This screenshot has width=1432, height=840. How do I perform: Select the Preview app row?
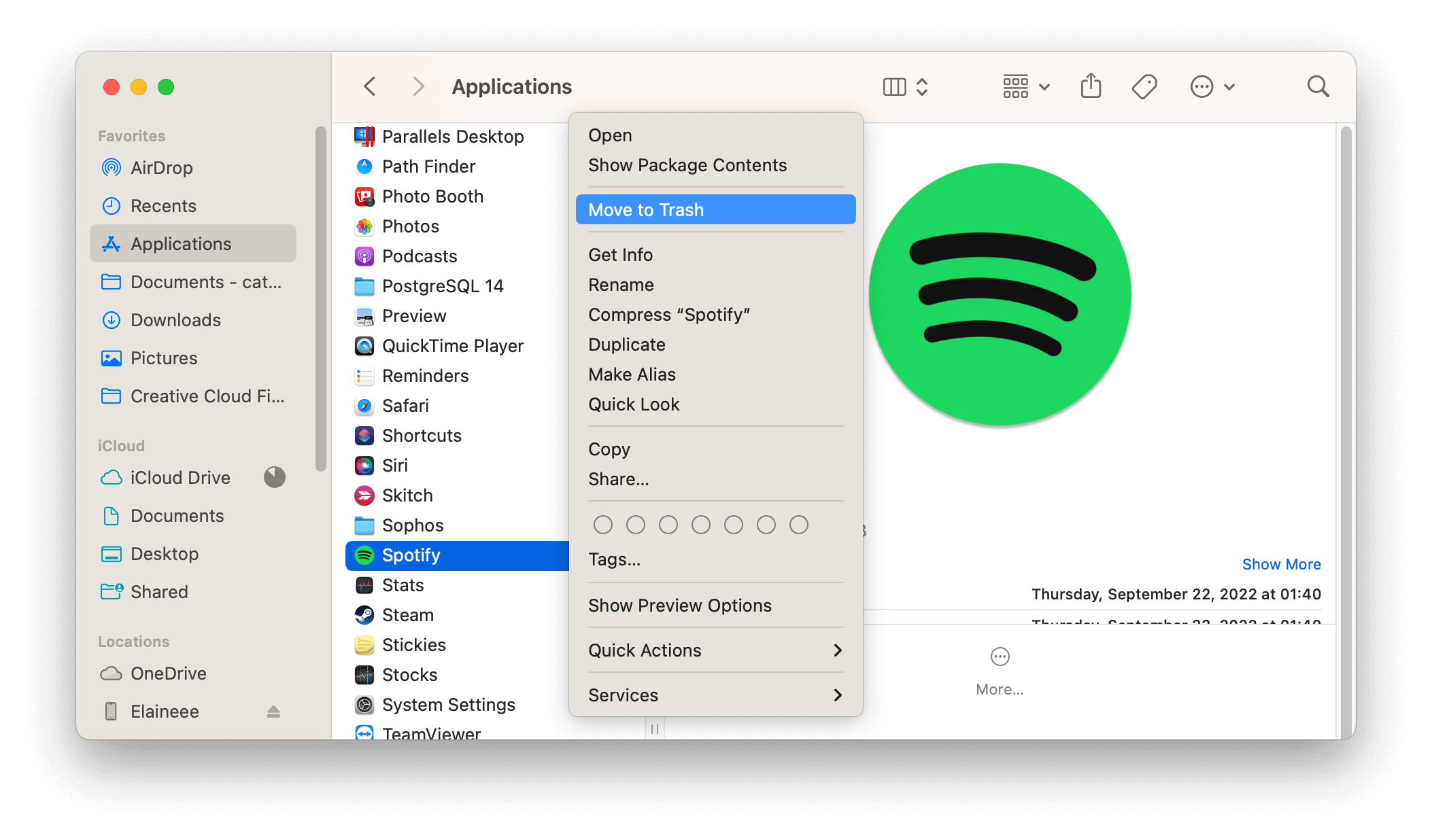457,316
